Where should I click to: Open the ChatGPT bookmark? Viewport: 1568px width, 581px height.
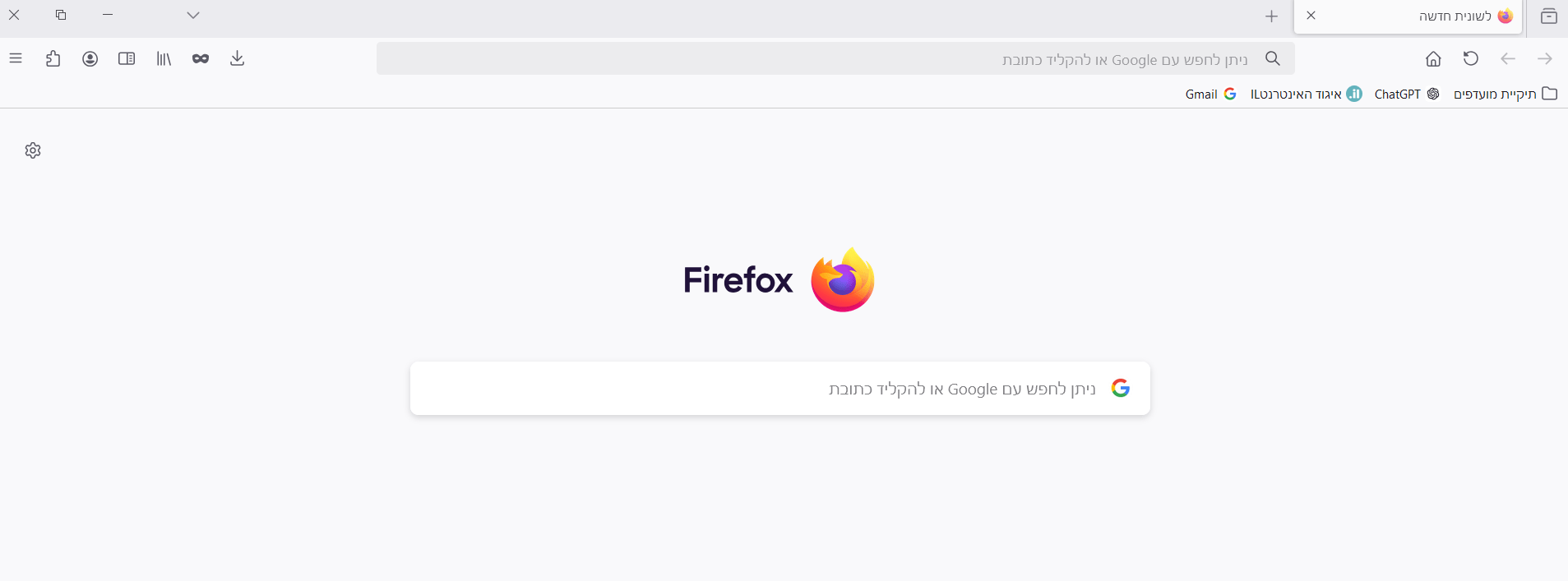coord(1406,94)
